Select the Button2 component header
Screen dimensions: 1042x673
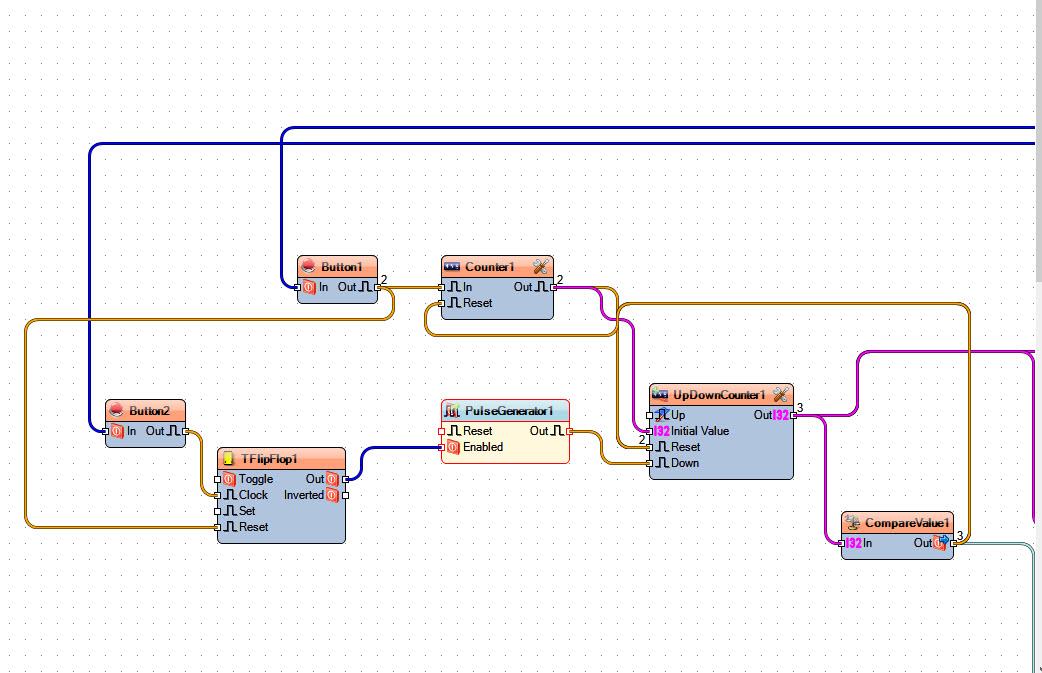coord(146,410)
